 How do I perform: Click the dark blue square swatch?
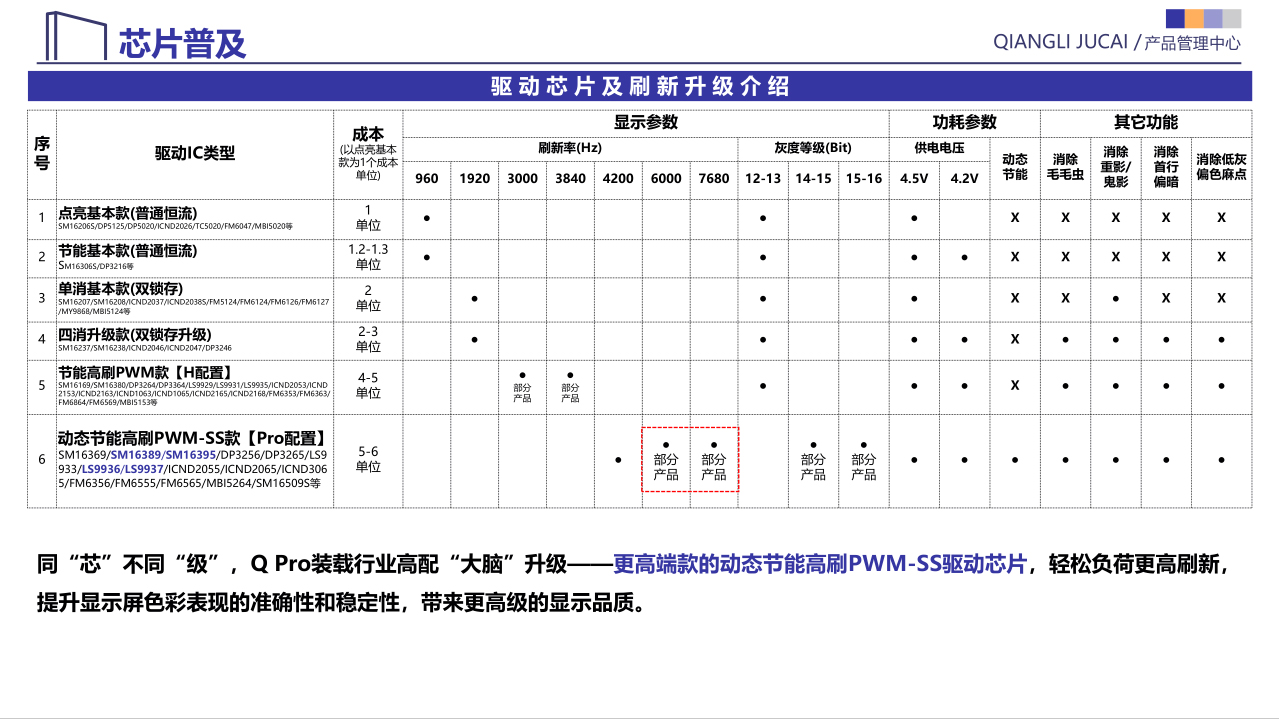click(1175, 18)
